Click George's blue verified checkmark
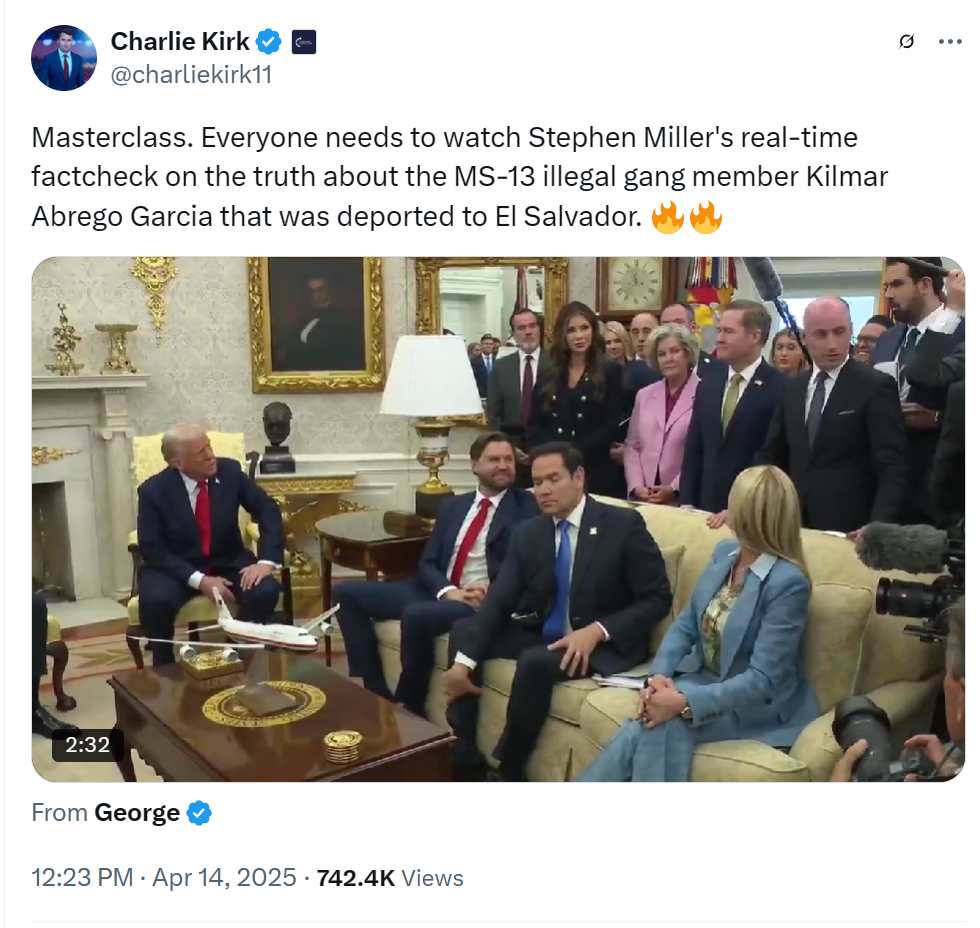980x928 pixels. [199, 813]
